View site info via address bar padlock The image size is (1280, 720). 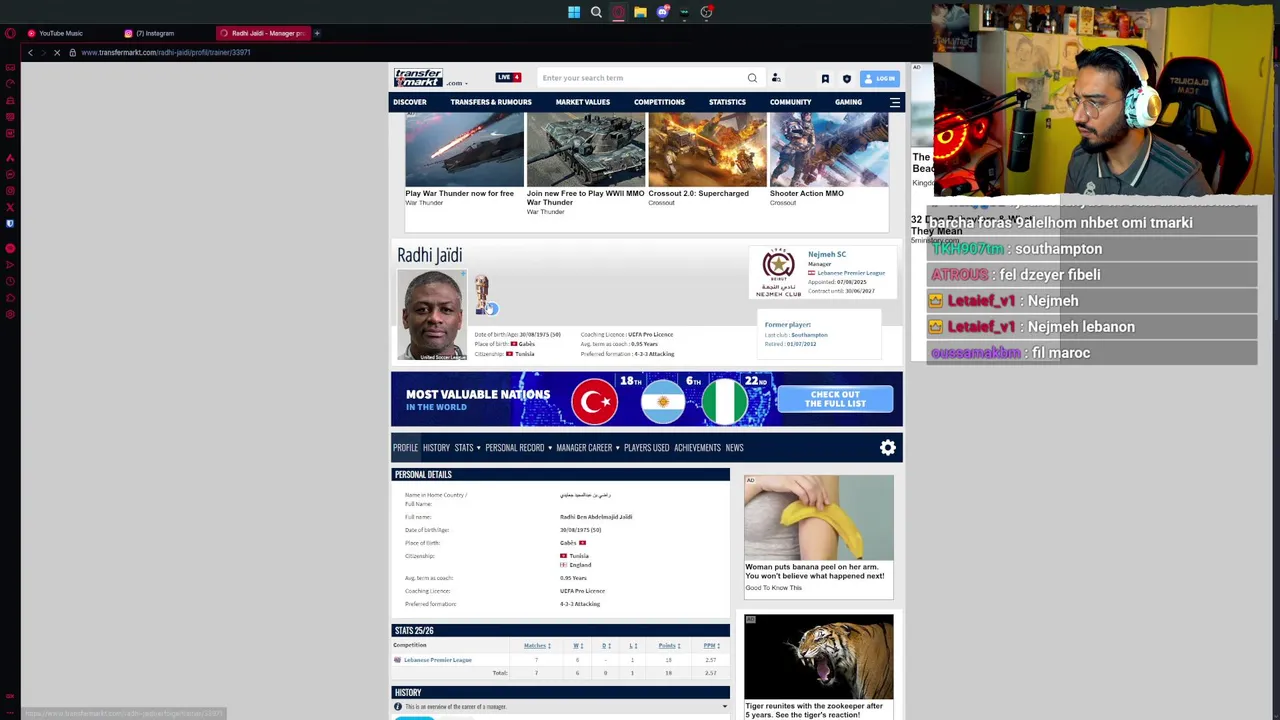(x=72, y=52)
